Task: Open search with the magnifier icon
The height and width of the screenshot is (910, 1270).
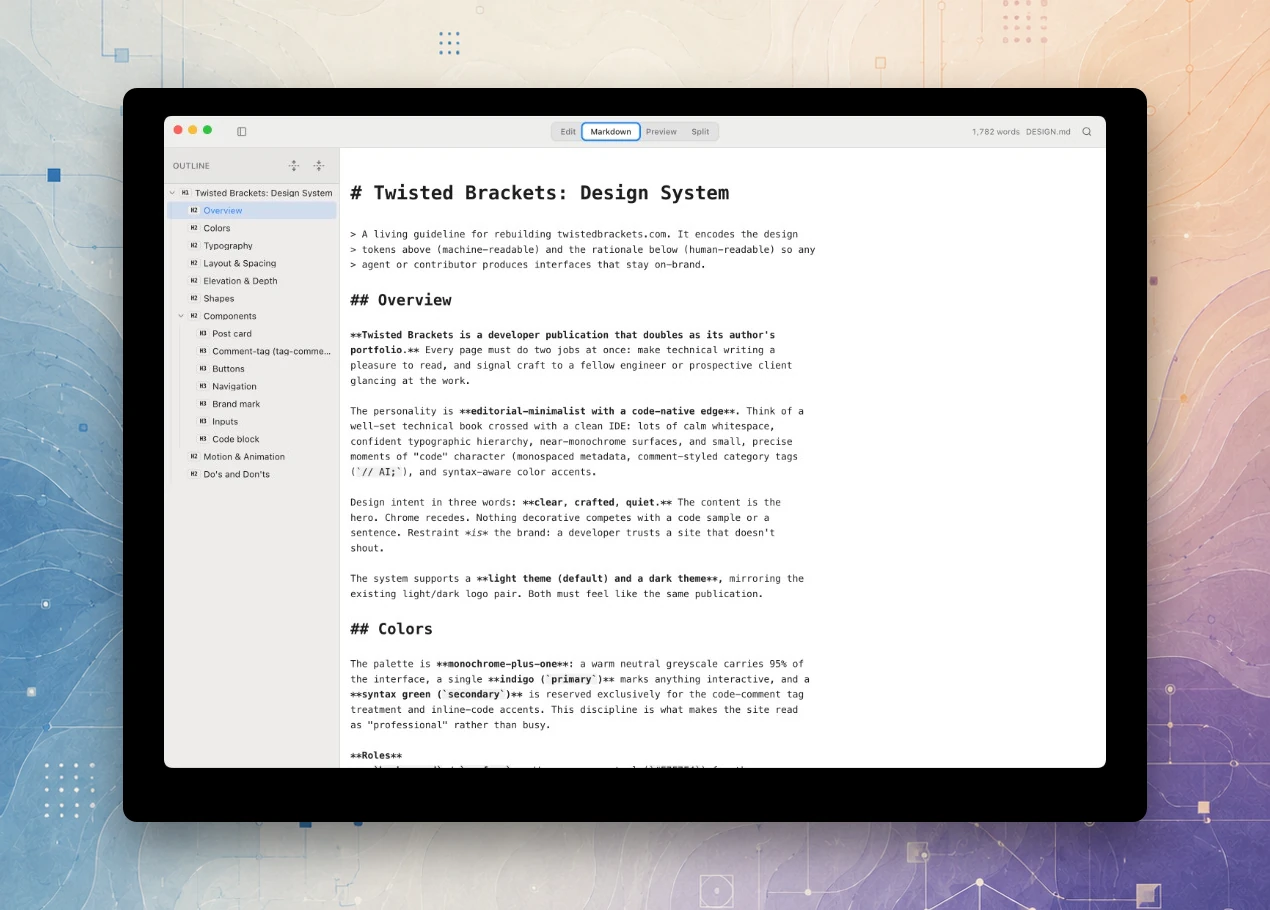Action: tap(1087, 131)
